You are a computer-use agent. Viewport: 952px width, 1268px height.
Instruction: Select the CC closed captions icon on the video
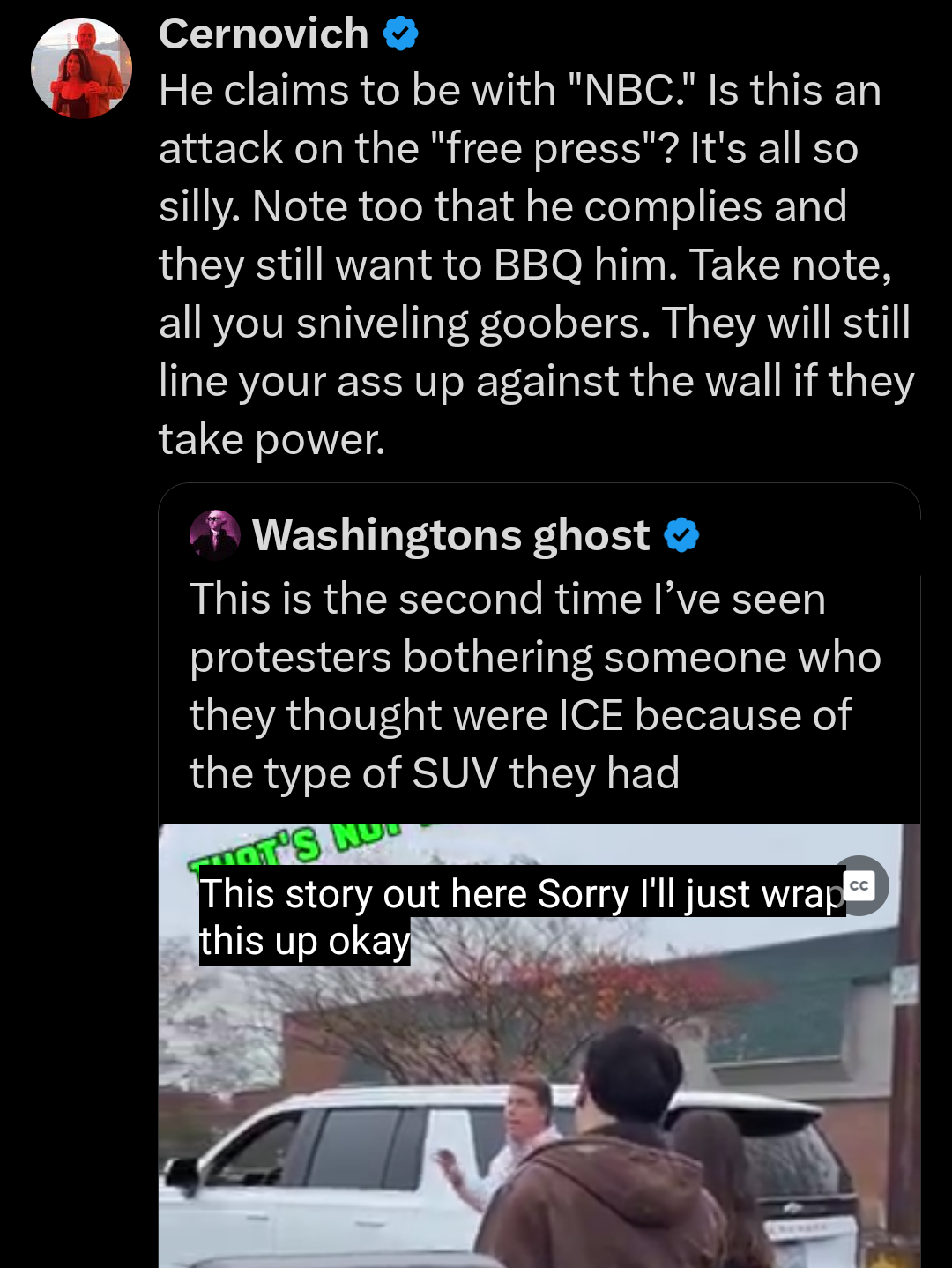pos(859,884)
